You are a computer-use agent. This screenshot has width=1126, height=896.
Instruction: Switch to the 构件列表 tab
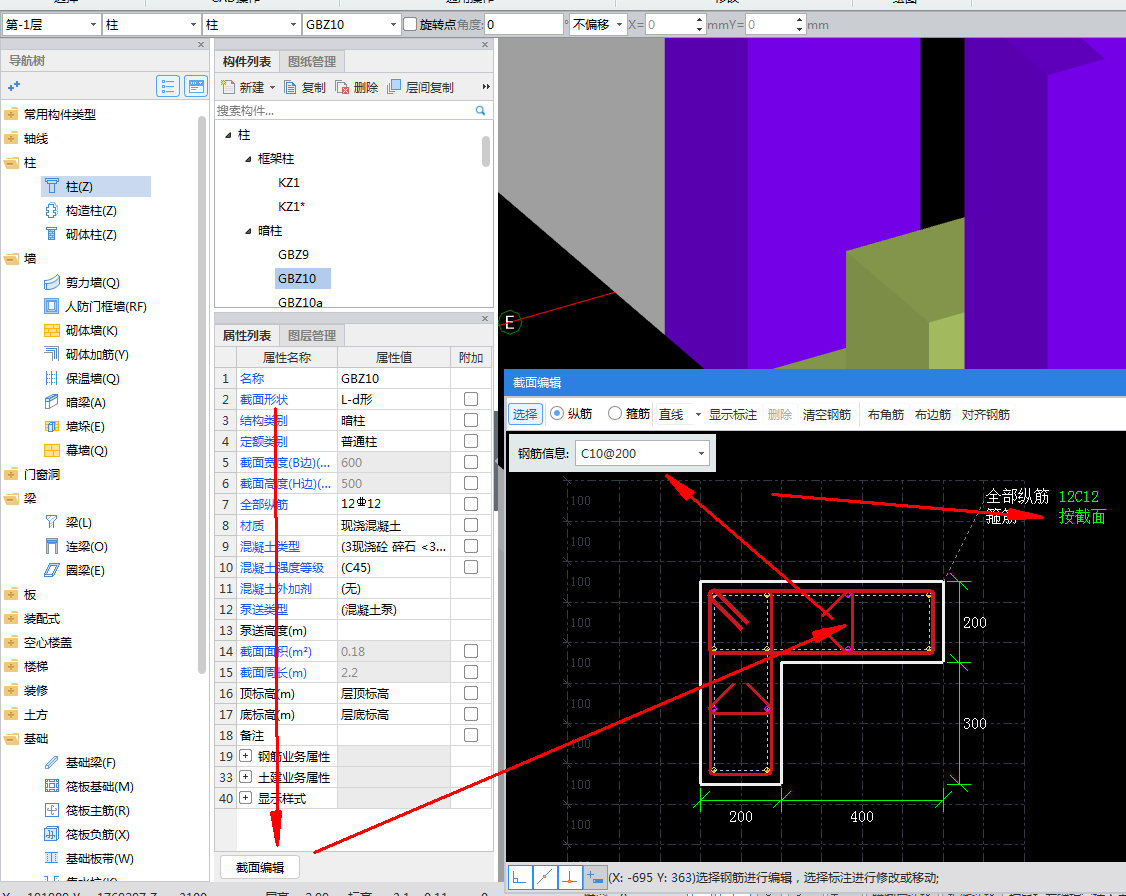[x=247, y=62]
